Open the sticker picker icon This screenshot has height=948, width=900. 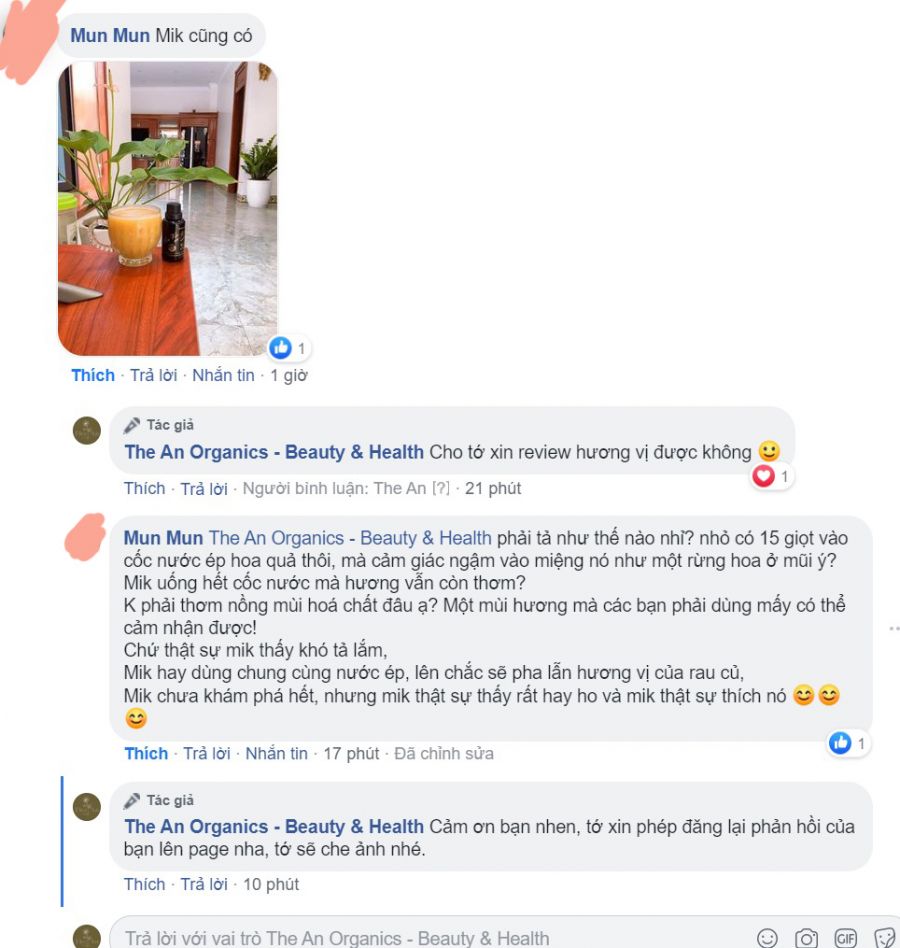click(x=884, y=938)
